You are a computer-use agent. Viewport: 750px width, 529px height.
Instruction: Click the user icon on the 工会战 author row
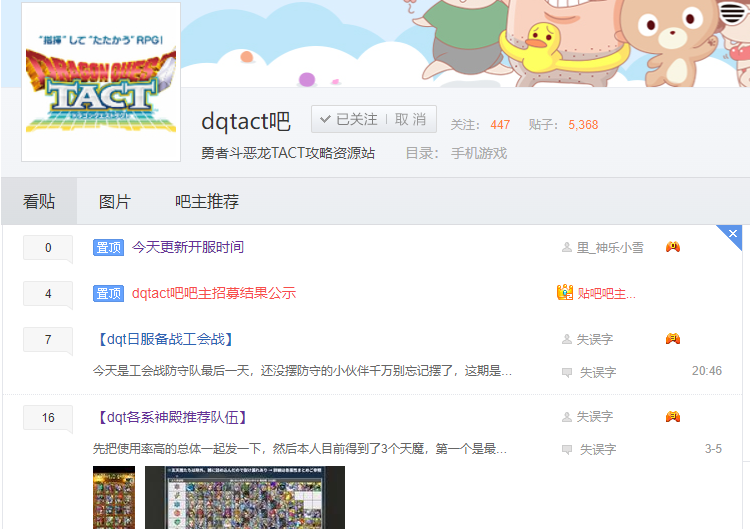(x=567, y=340)
